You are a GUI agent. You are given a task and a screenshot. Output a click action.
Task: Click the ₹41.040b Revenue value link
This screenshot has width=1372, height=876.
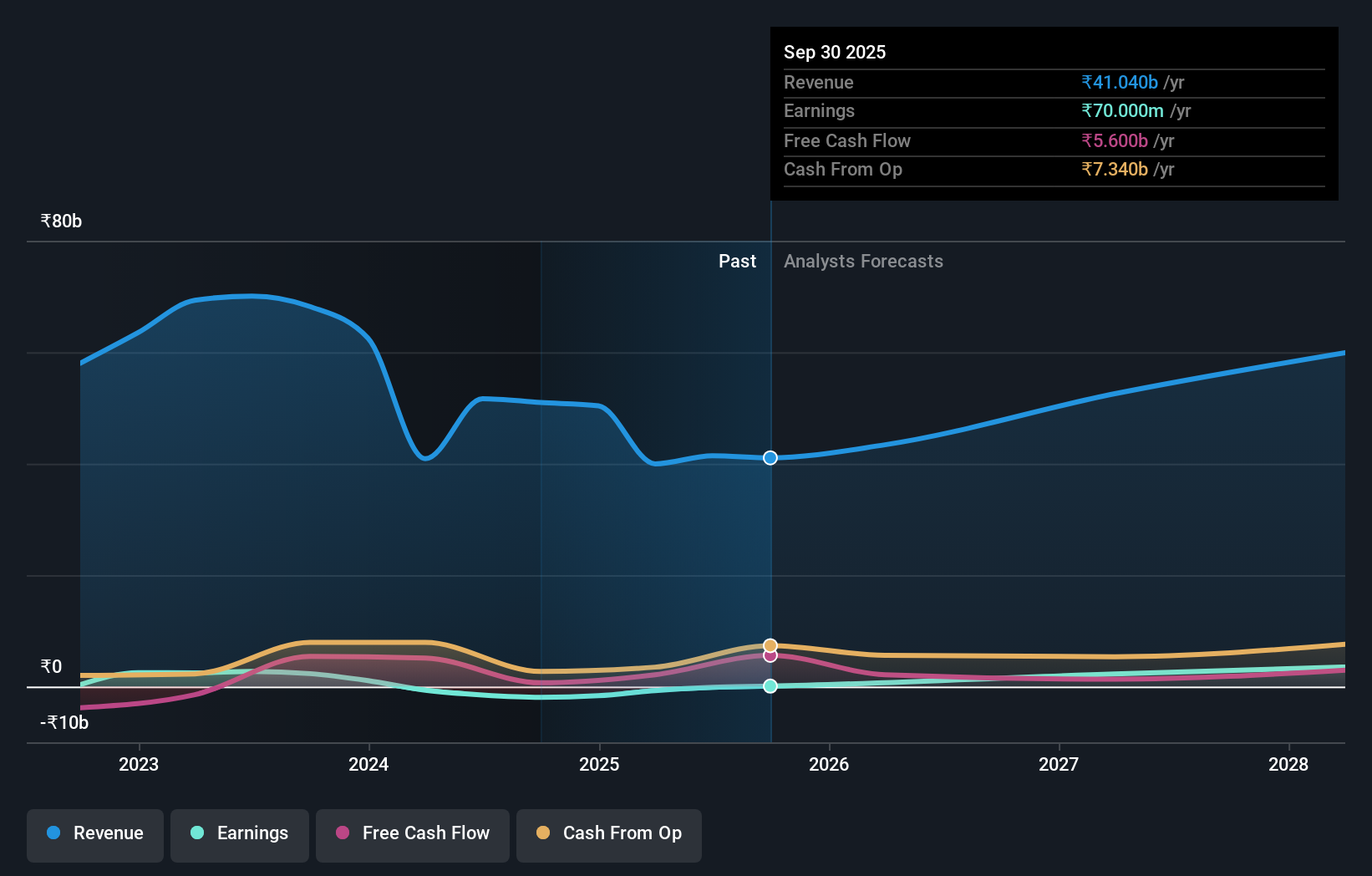1120,82
